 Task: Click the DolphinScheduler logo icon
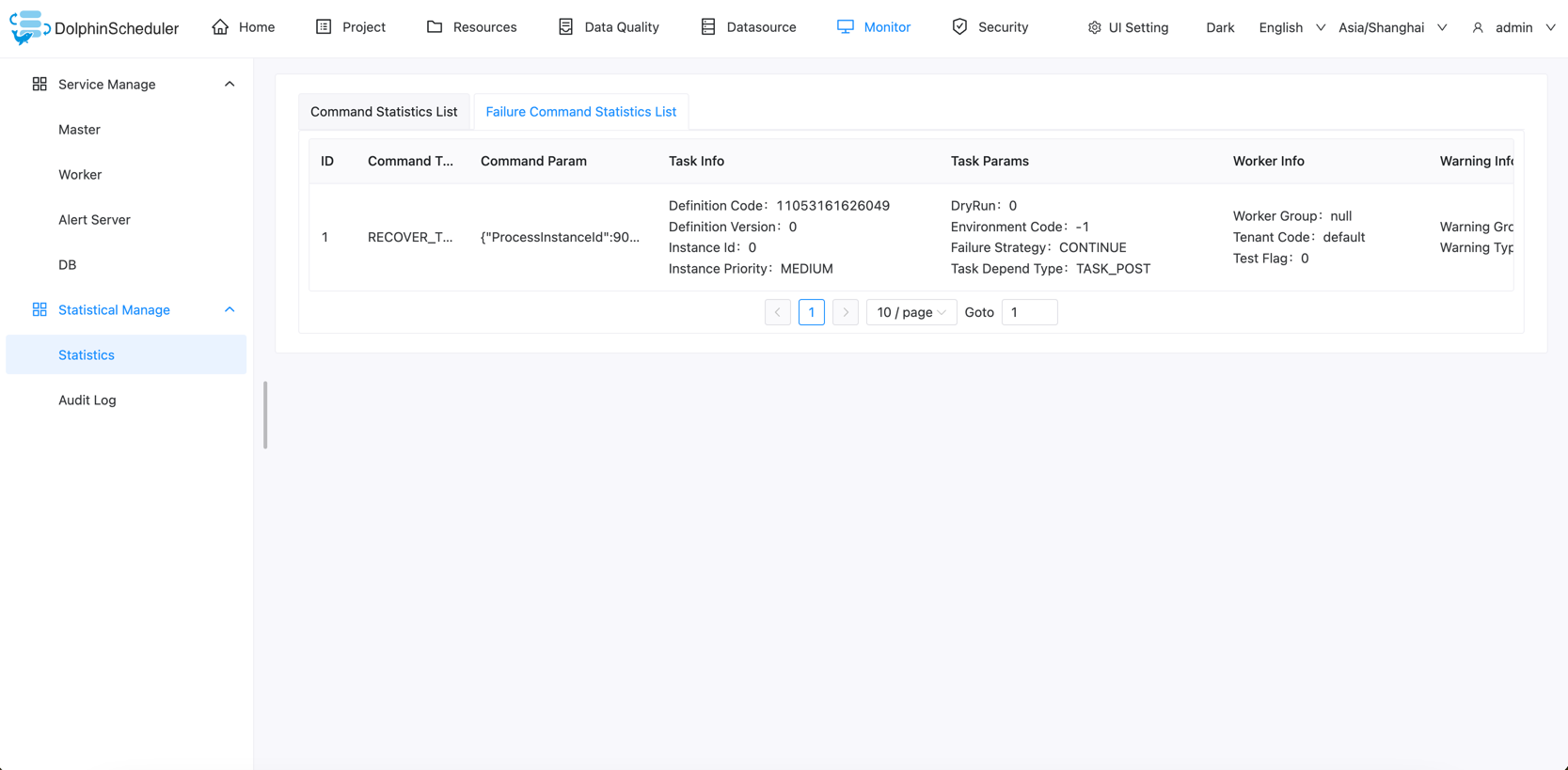click(x=28, y=27)
